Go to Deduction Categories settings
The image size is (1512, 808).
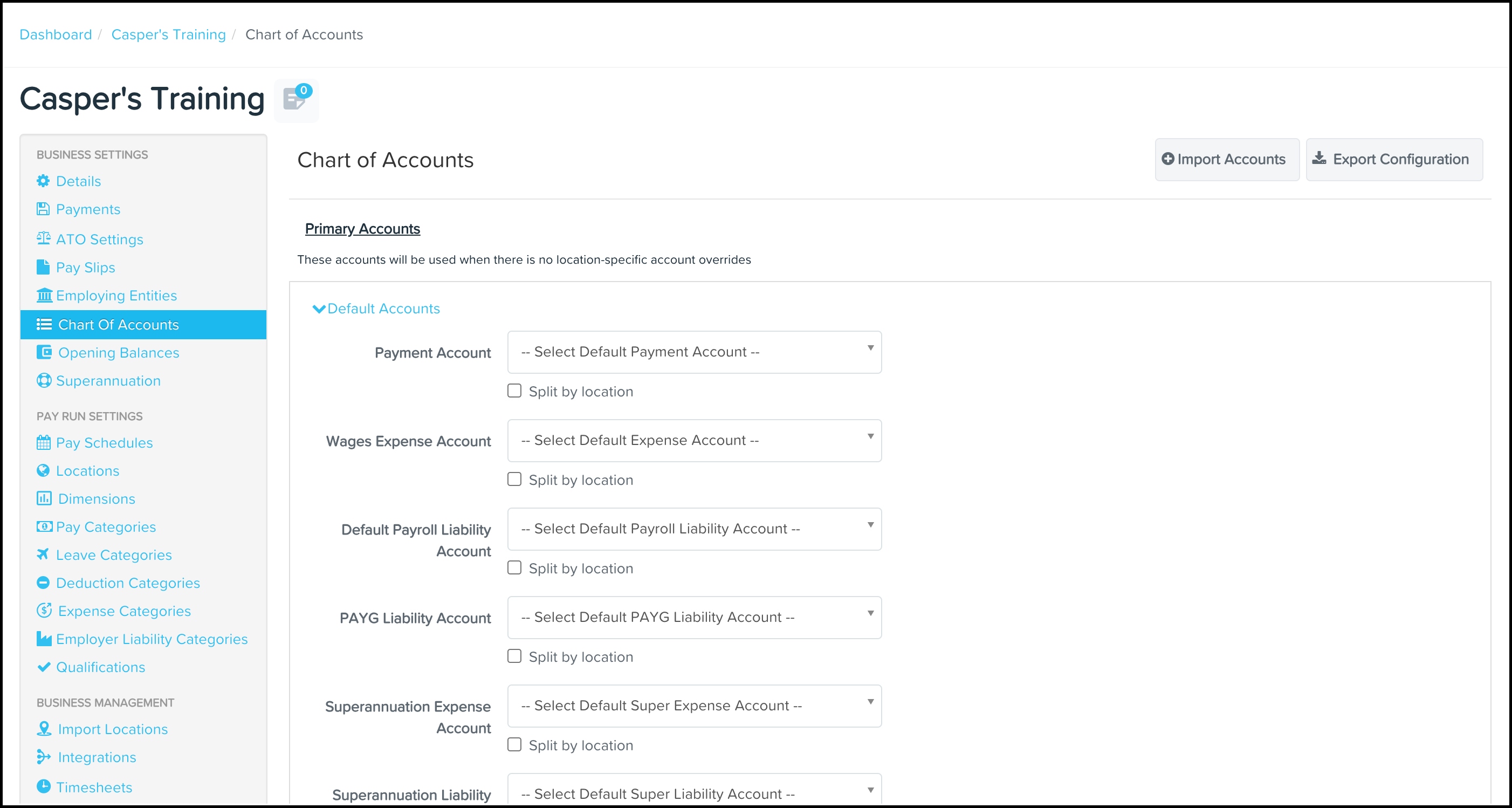(x=127, y=583)
